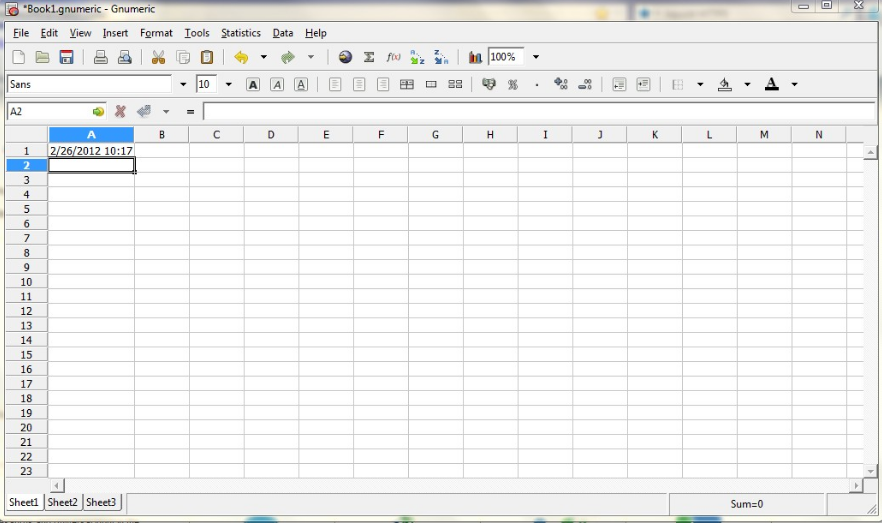Click the Sum sigma icon

click(x=369, y=58)
